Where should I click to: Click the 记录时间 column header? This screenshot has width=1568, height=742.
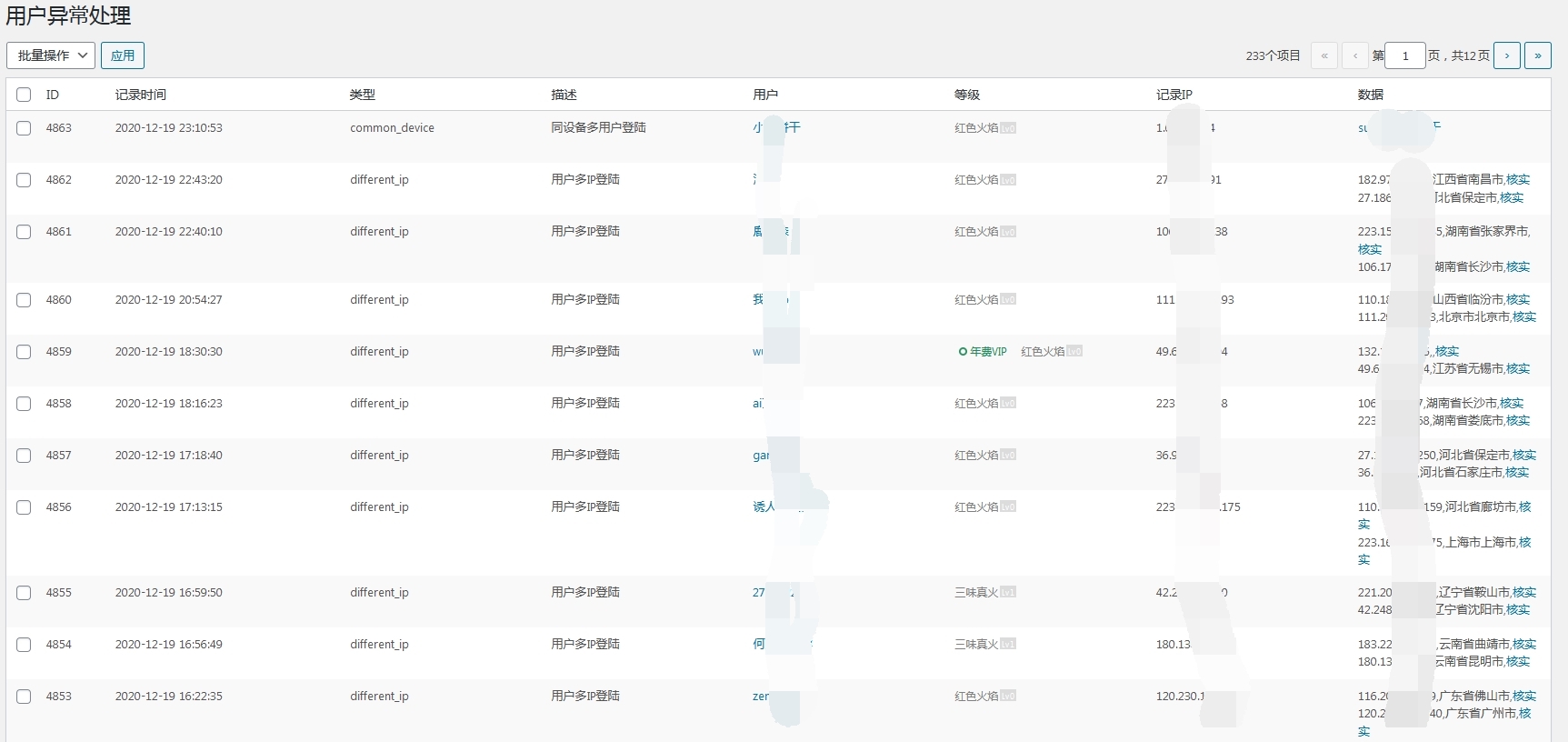coord(140,95)
